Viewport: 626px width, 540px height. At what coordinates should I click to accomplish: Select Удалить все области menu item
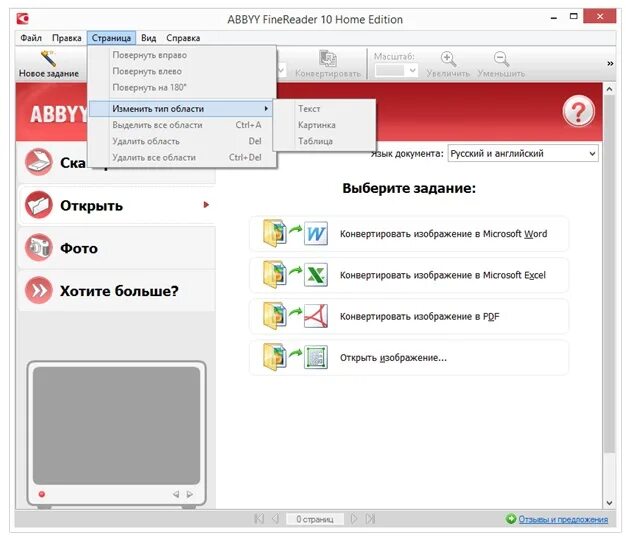182,157
